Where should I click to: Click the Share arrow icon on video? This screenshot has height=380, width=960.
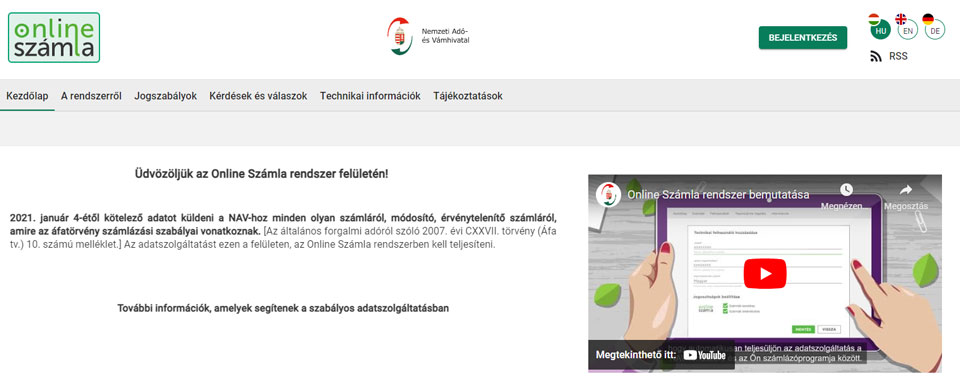(x=906, y=190)
